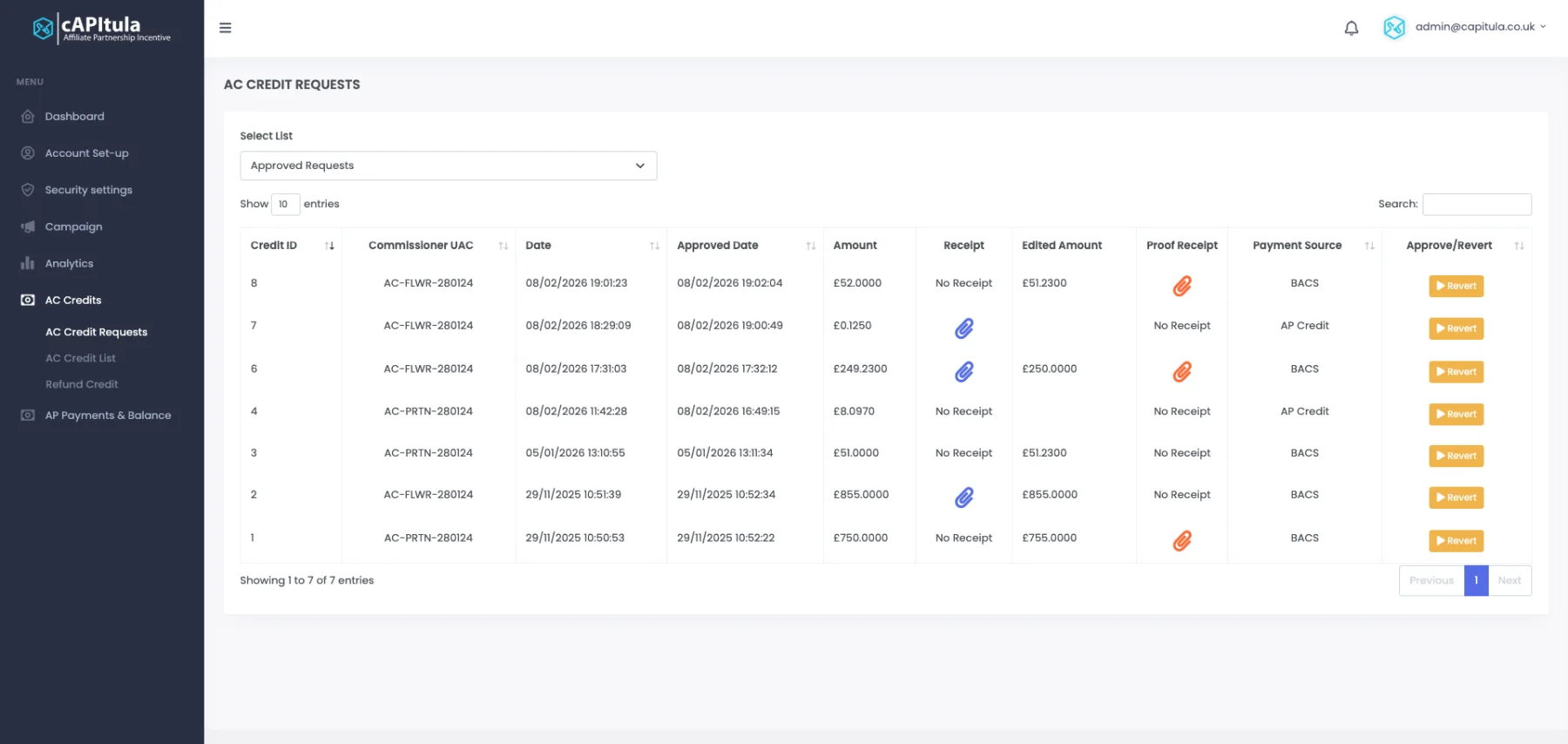The height and width of the screenshot is (744, 1568).
Task: Open receipt attachment for credit 2
Action: (963, 497)
